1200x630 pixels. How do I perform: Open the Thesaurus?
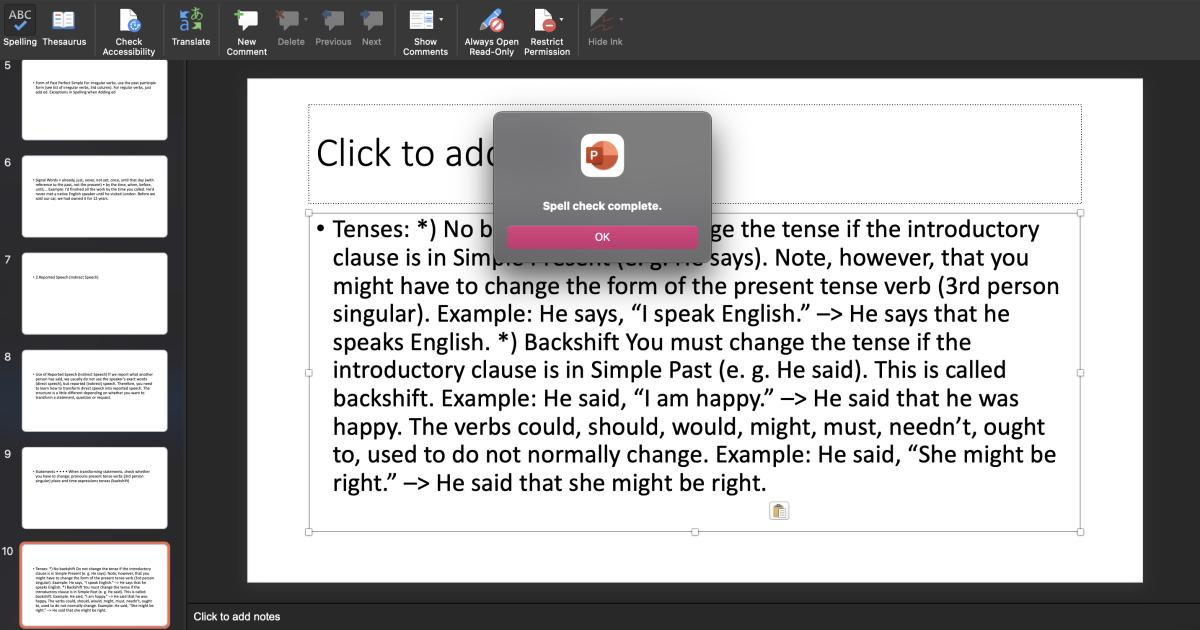click(x=62, y=25)
